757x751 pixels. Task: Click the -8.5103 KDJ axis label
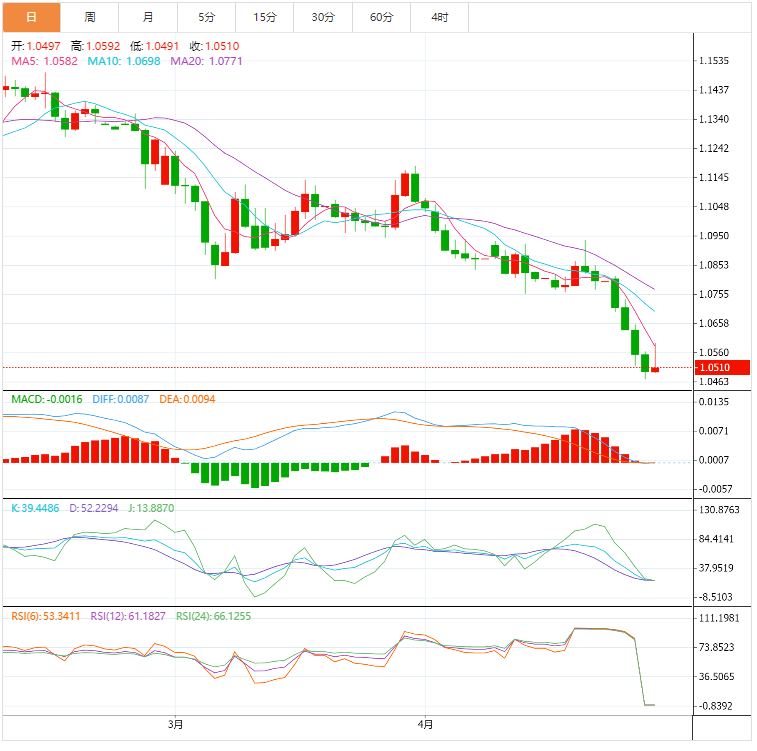coord(715,598)
